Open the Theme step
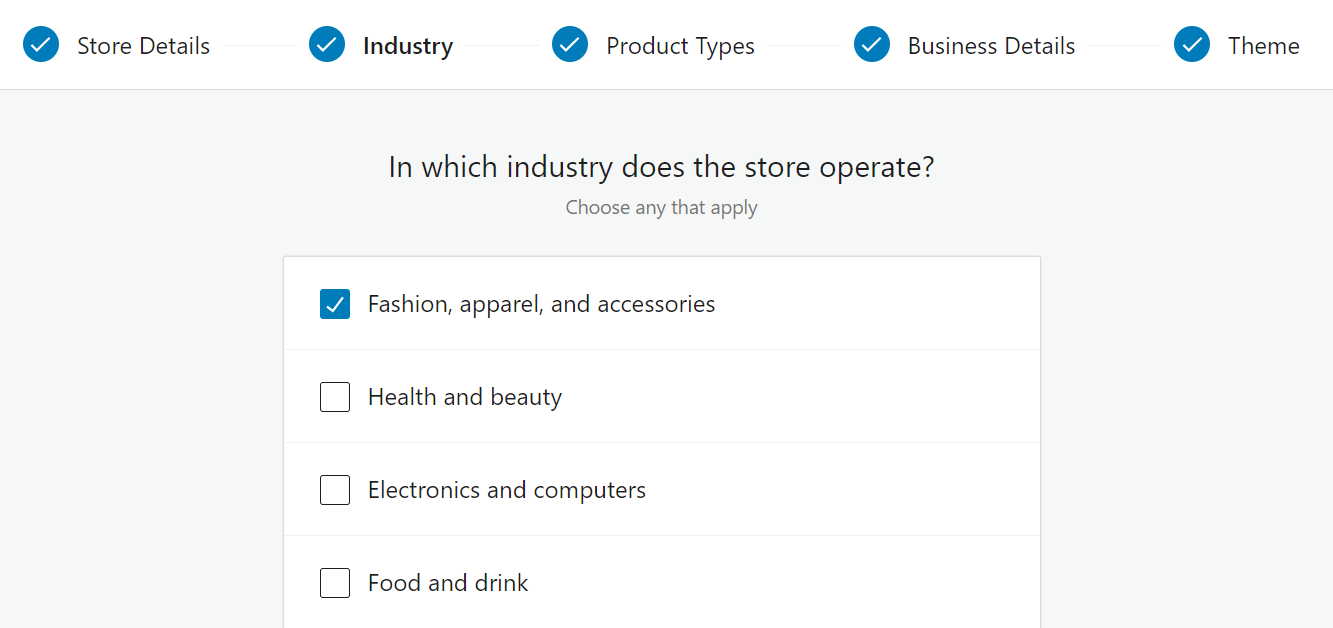This screenshot has height=628, width=1333. [x=1264, y=45]
